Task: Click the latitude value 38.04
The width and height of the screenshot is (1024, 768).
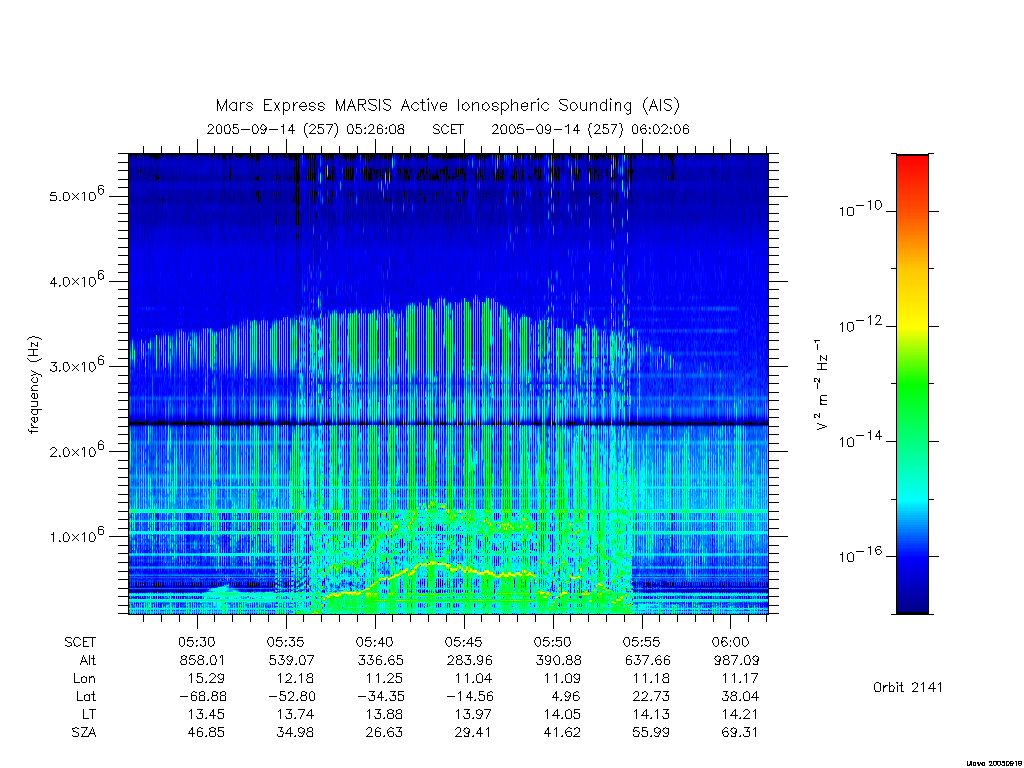Action: 740,696
